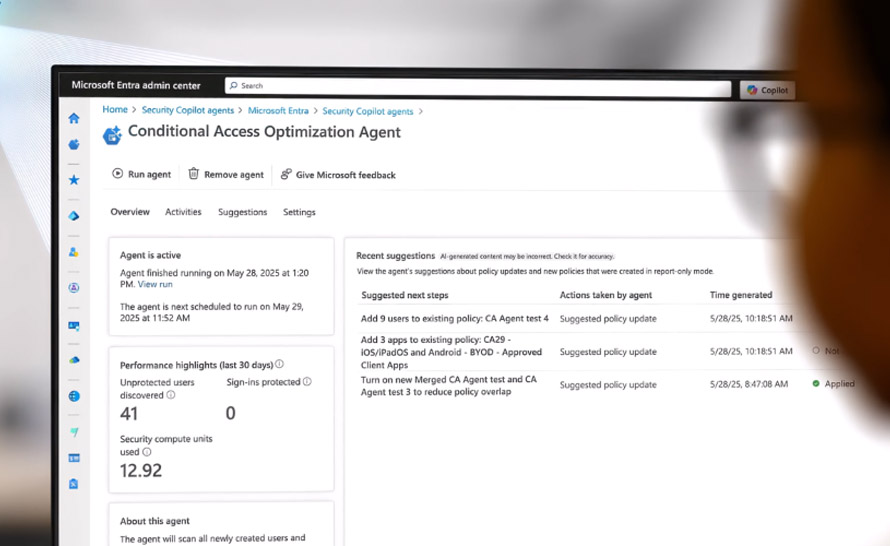The image size is (890, 546).
Task: Click the play icon of Run agent
Action: tap(117, 174)
